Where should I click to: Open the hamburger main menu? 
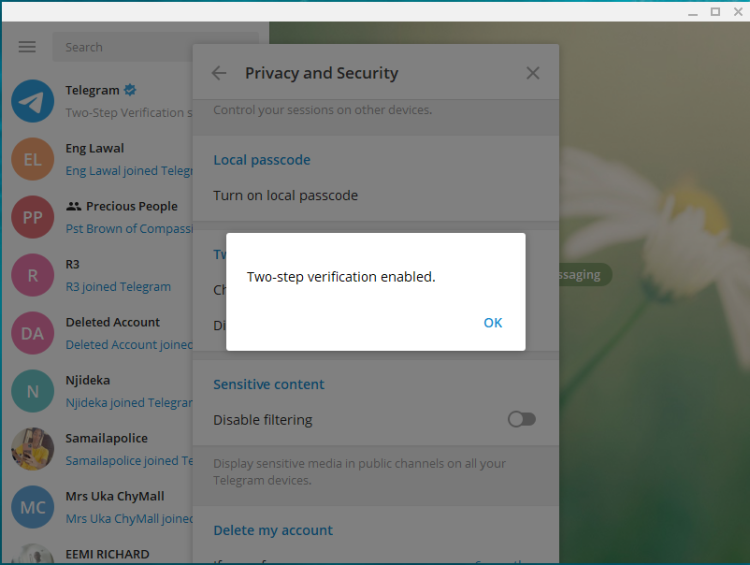tap(27, 47)
